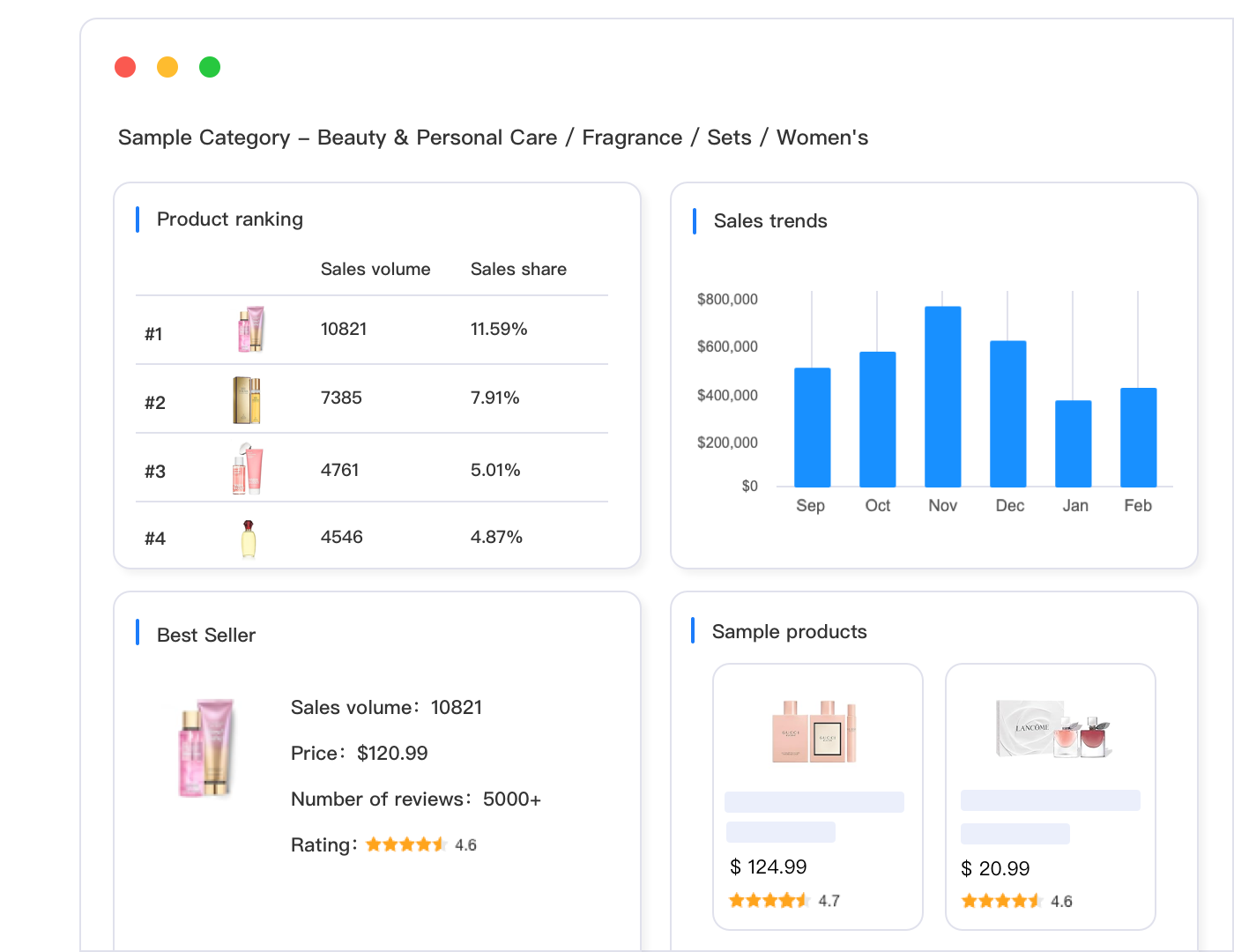Click the red traffic light window control
Screen dimensions: 1234x952
[125, 67]
